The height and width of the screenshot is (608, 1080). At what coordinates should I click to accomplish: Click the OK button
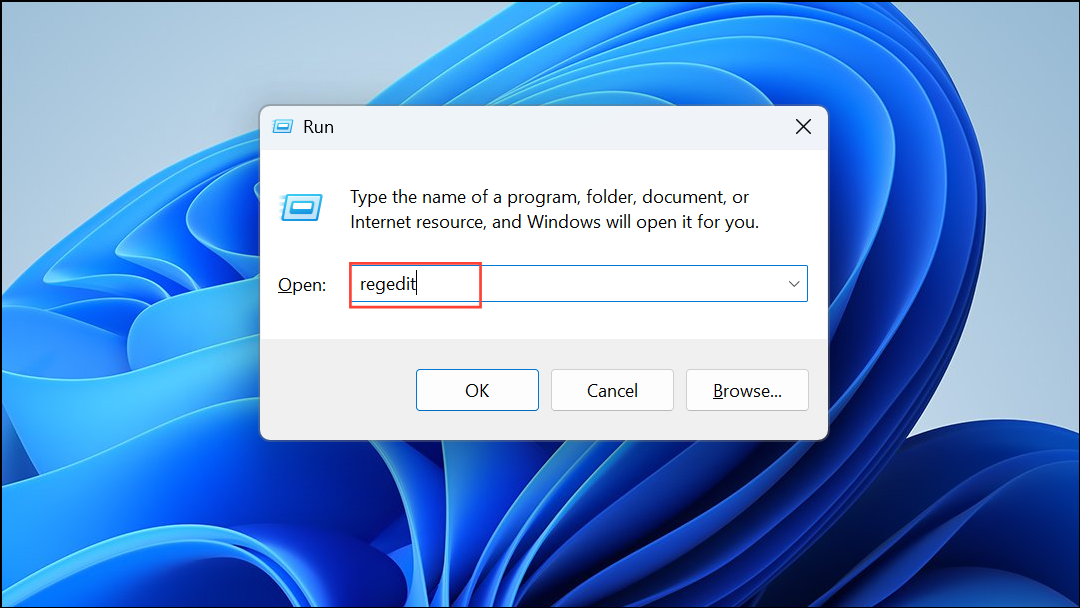(477, 390)
